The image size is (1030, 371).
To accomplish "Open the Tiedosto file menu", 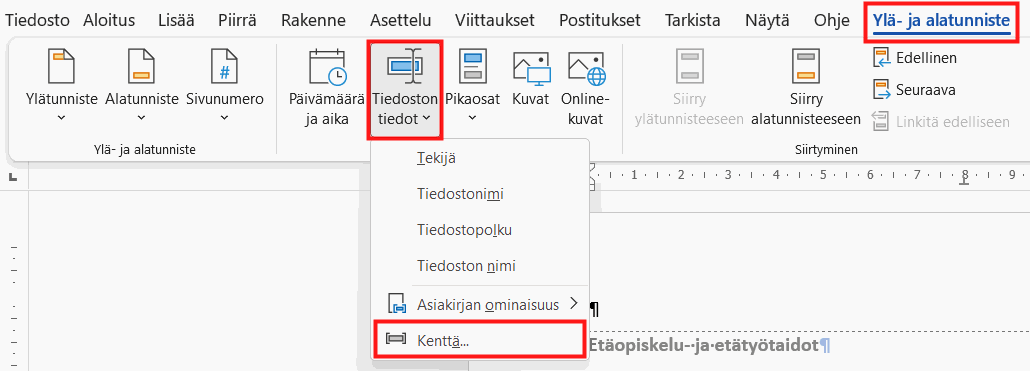I will pyautogui.click(x=37, y=20).
